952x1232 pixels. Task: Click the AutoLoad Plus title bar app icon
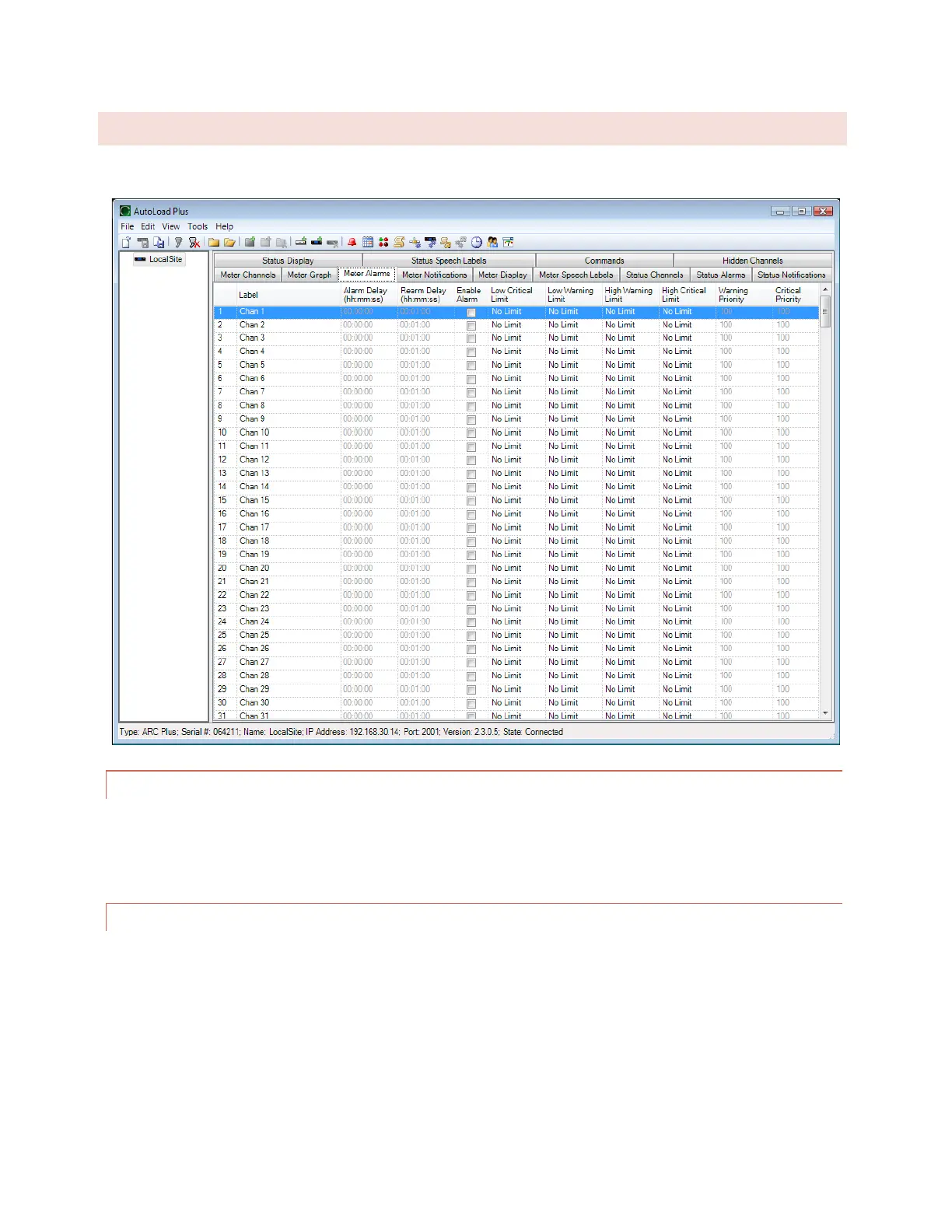pyautogui.click(x=125, y=211)
